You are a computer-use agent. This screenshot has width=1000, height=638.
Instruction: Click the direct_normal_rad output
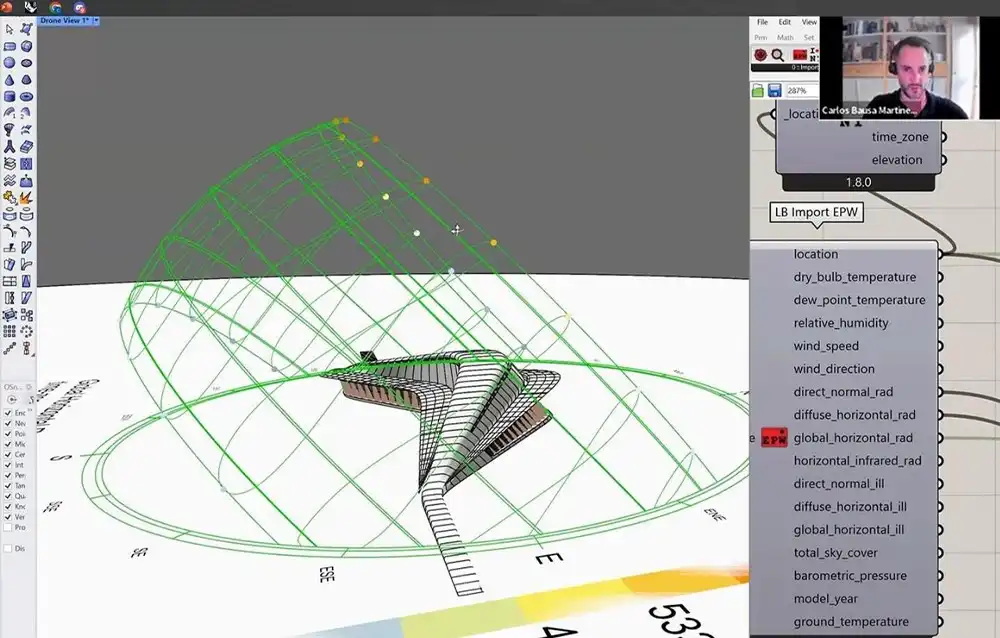pyautogui.click(x=843, y=392)
